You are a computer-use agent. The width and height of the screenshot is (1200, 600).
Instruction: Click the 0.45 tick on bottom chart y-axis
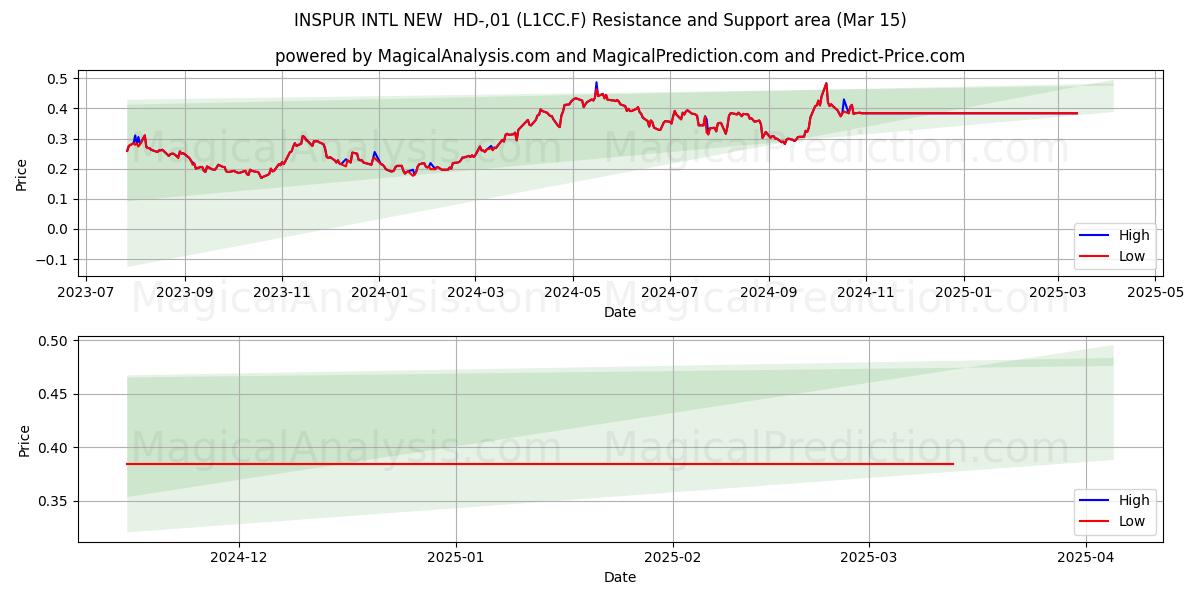(54, 394)
